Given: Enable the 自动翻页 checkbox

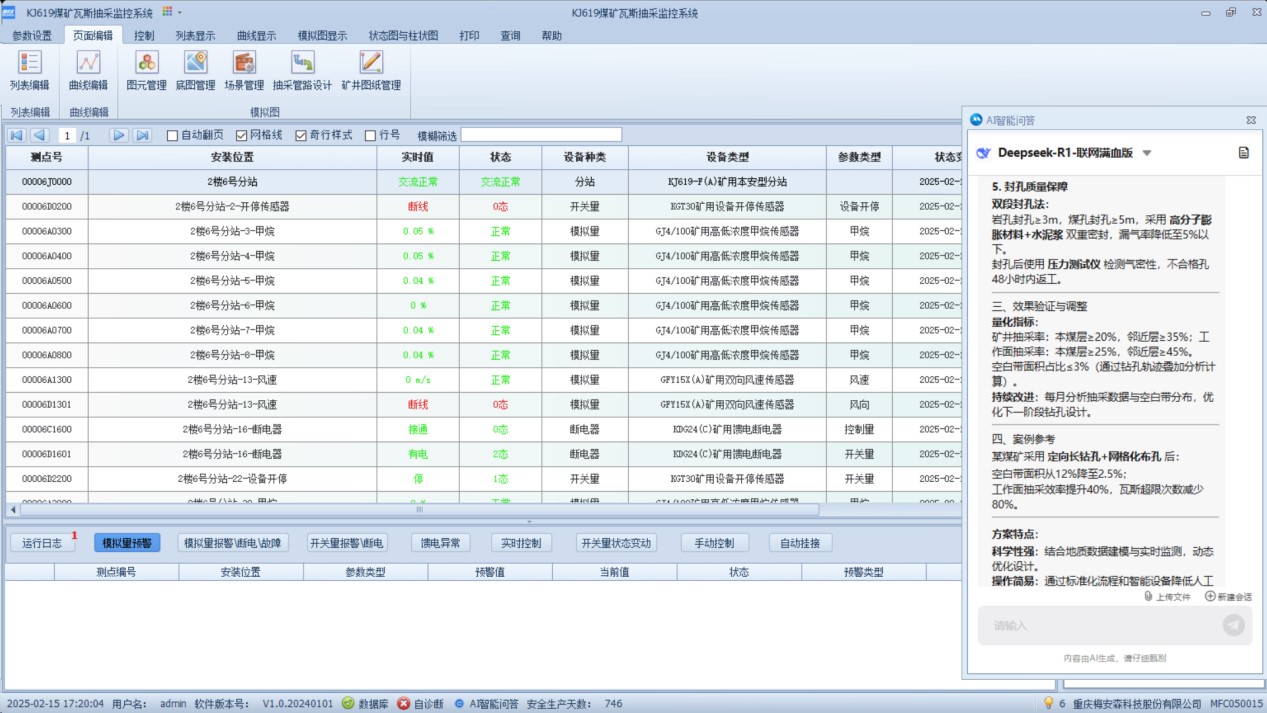Looking at the screenshot, I should click(x=173, y=135).
